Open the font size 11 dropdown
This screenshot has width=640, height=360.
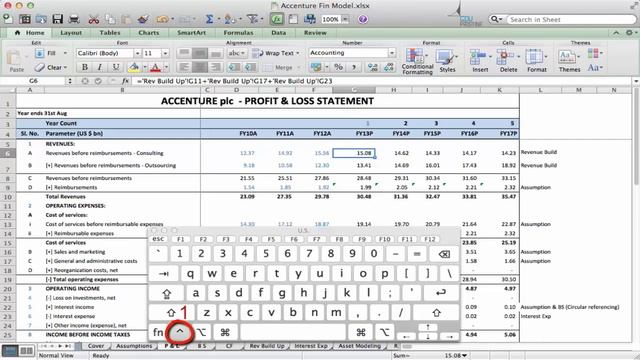[165, 53]
